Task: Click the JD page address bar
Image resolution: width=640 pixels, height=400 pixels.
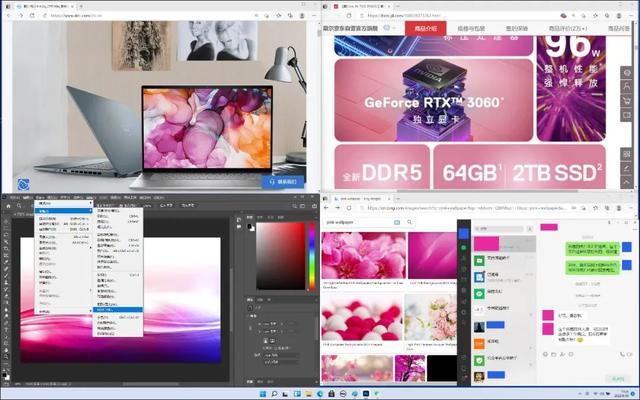Action: [x=457, y=16]
